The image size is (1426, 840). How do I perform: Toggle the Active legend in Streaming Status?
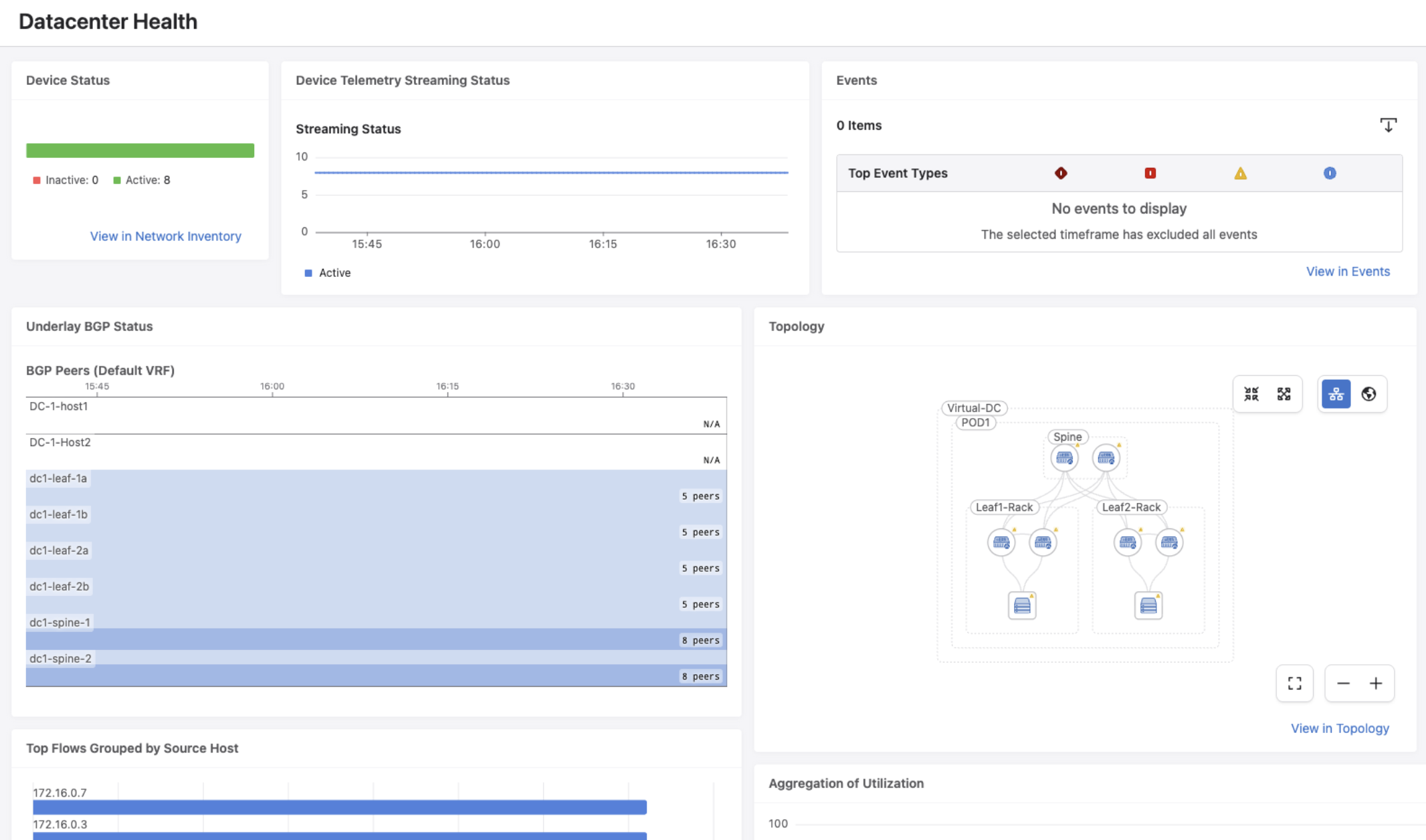point(328,273)
